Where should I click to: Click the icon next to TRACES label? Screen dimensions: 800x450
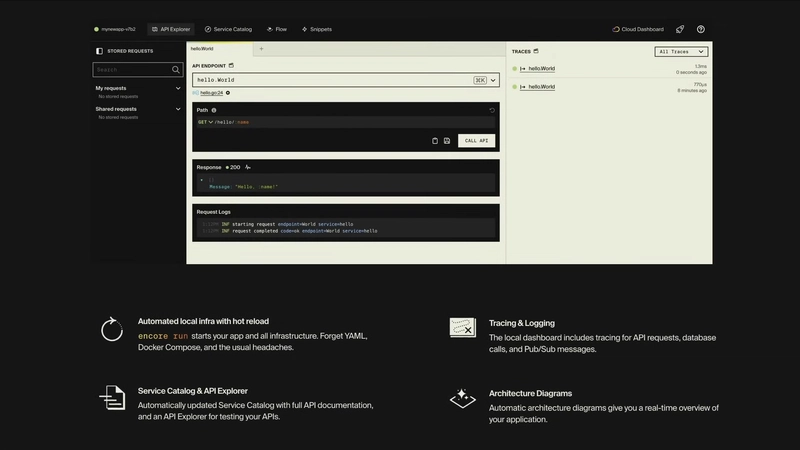[536, 52]
